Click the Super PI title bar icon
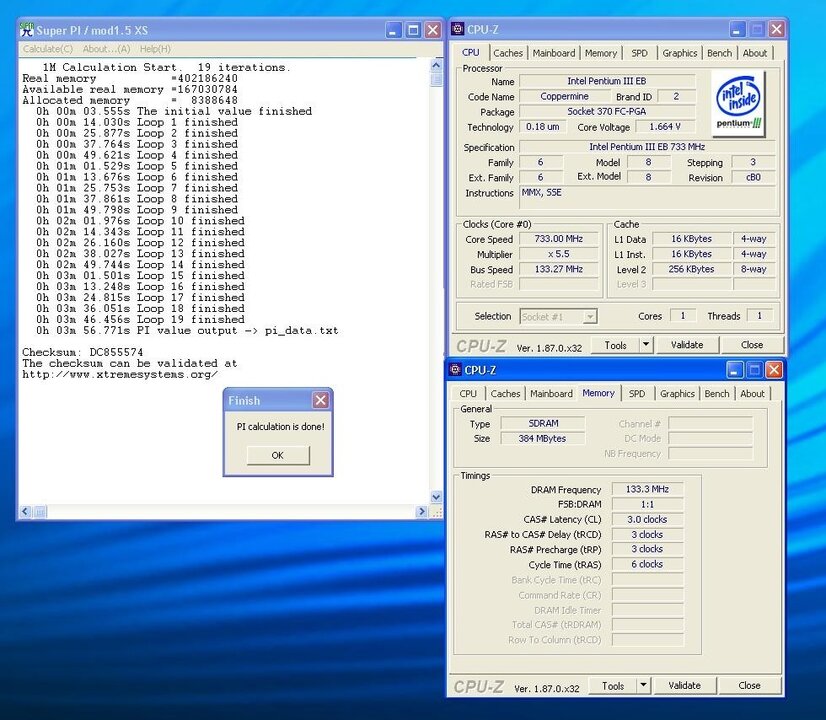The height and width of the screenshot is (720, 826). pos(26,29)
